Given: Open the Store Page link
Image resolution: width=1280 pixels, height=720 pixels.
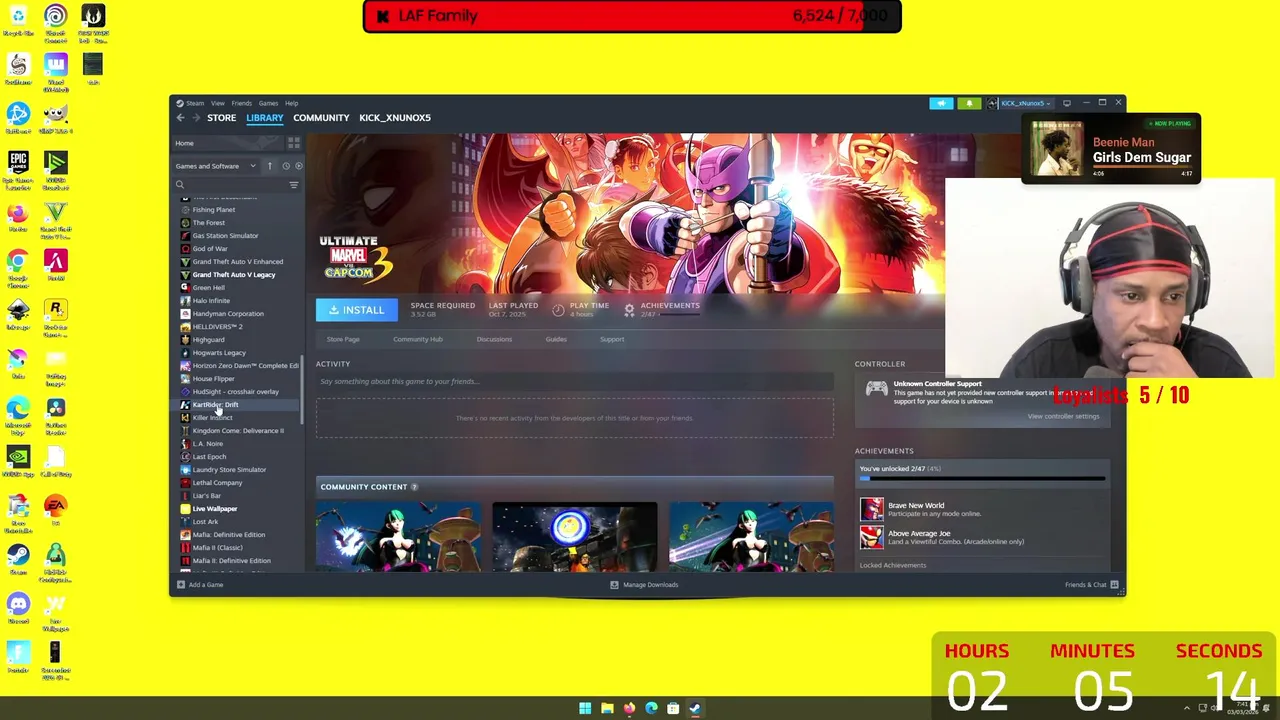Looking at the screenshot, I should click(343, 339).
